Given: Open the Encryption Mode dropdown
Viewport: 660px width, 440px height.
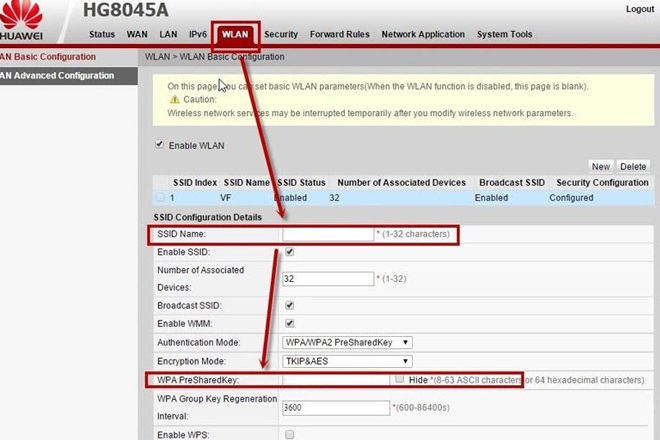Looking at the screenshot, I should pyautogui.click(x=347, y=361).
